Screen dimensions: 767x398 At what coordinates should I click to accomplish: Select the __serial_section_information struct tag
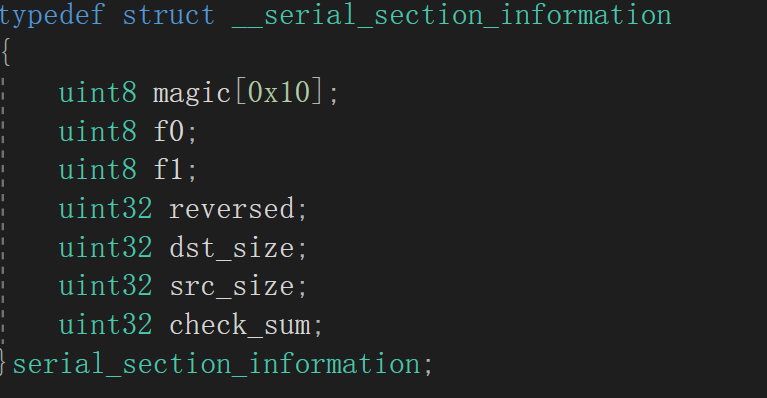point(451,15)
